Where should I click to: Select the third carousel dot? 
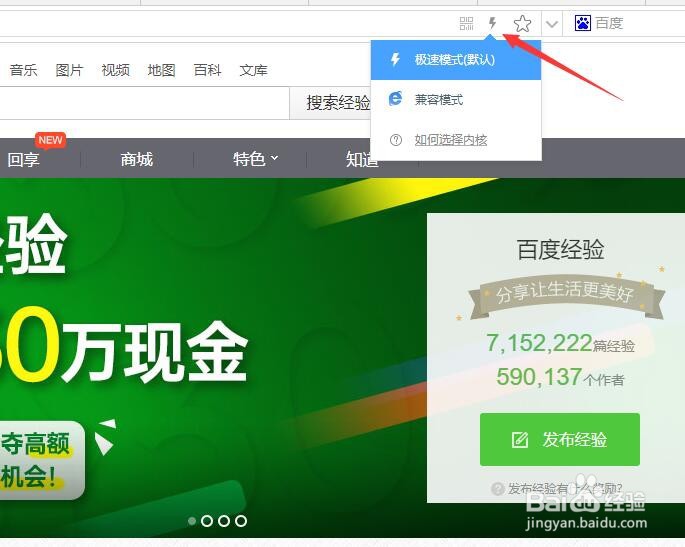click(224, 521)
